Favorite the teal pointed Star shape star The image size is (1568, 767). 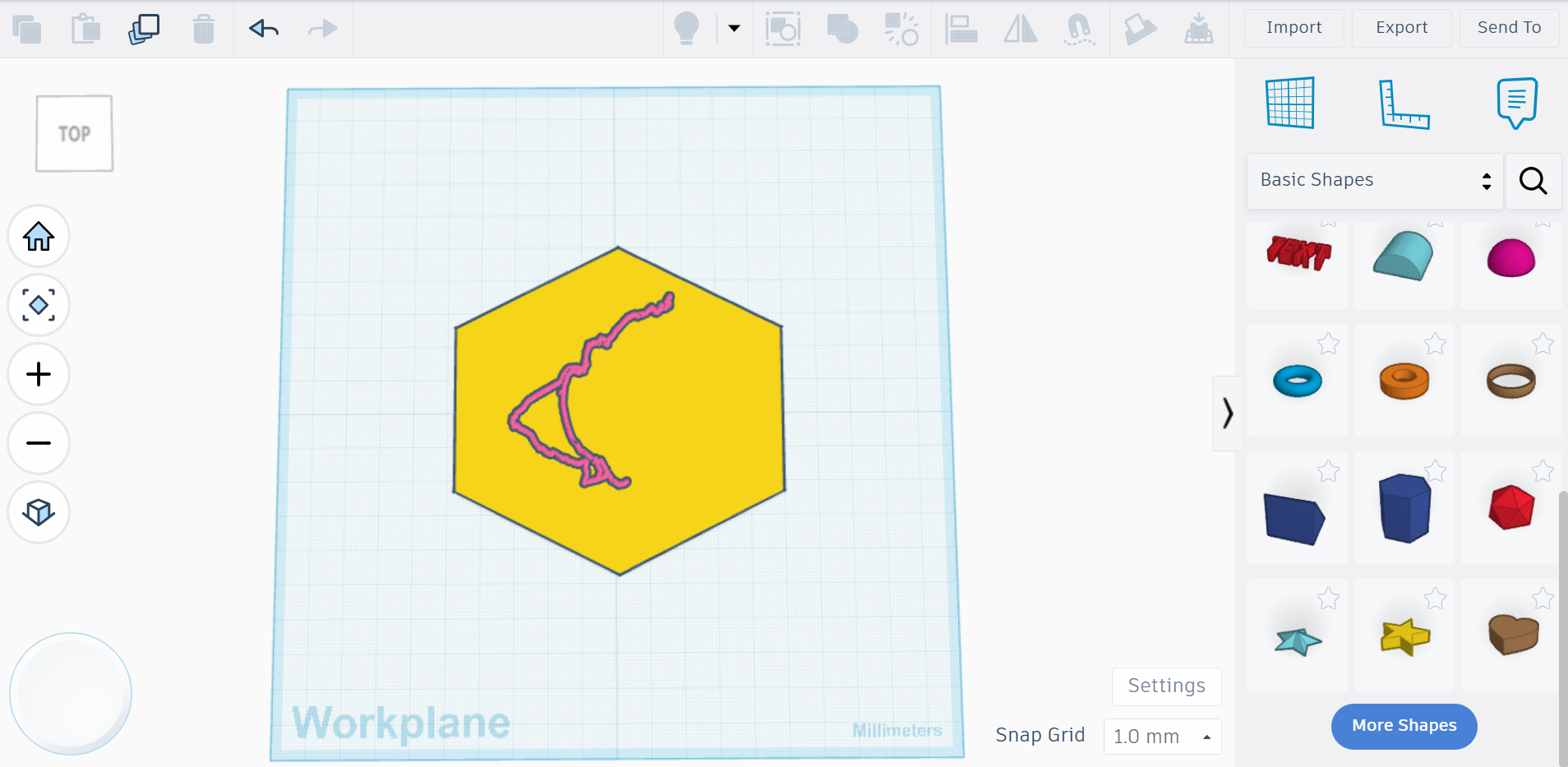[x=1329, y=598]
